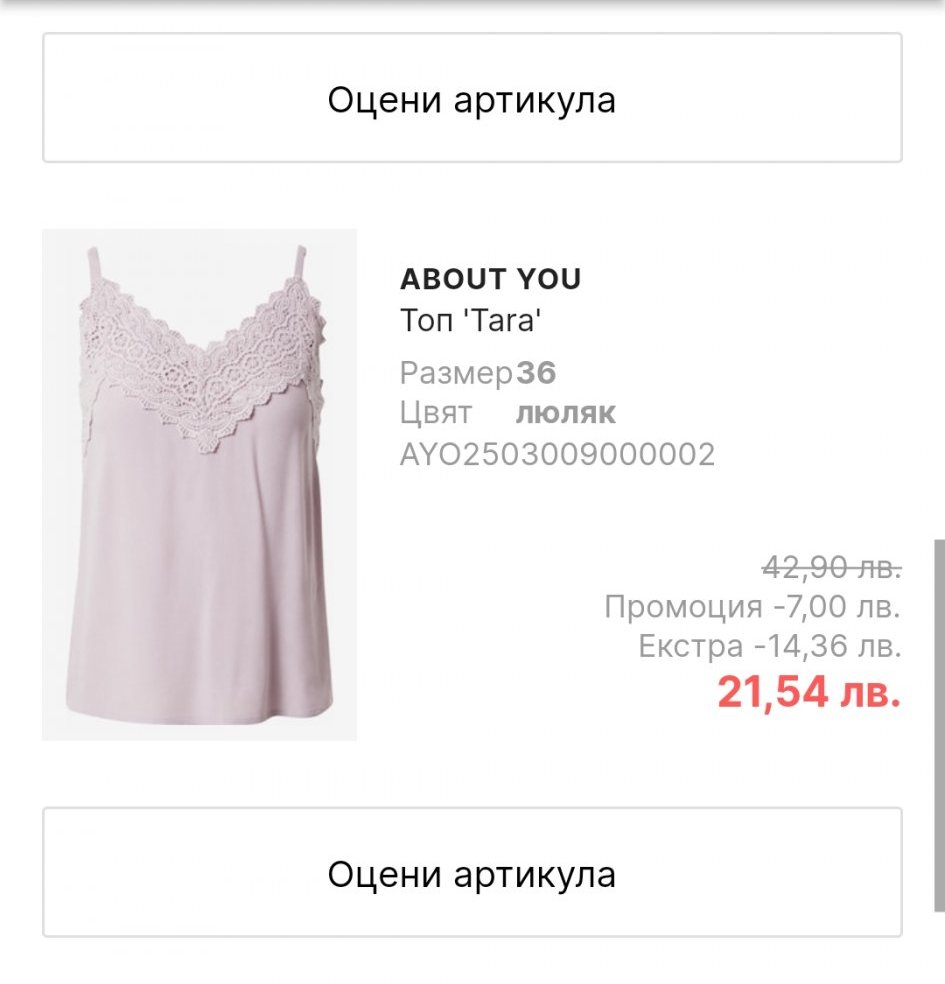Tap the "Екстра -14,36 лв." discount line

tap(769, 647)
